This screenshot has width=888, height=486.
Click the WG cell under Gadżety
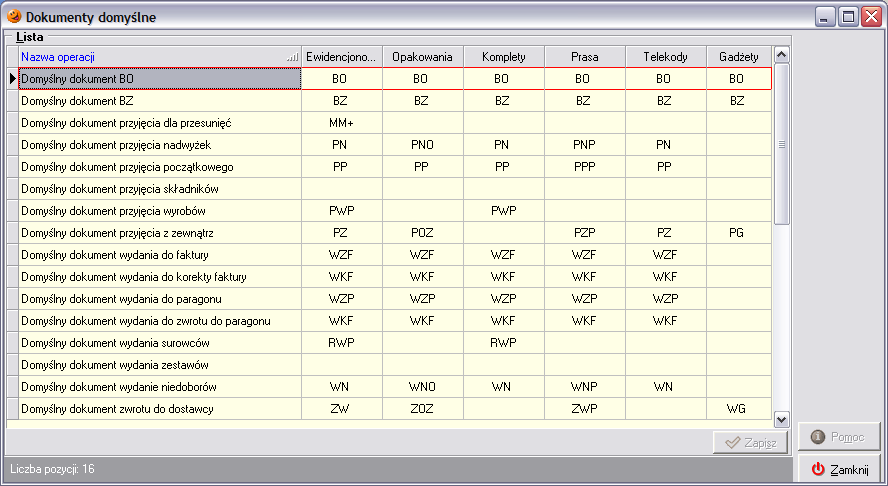739,409
